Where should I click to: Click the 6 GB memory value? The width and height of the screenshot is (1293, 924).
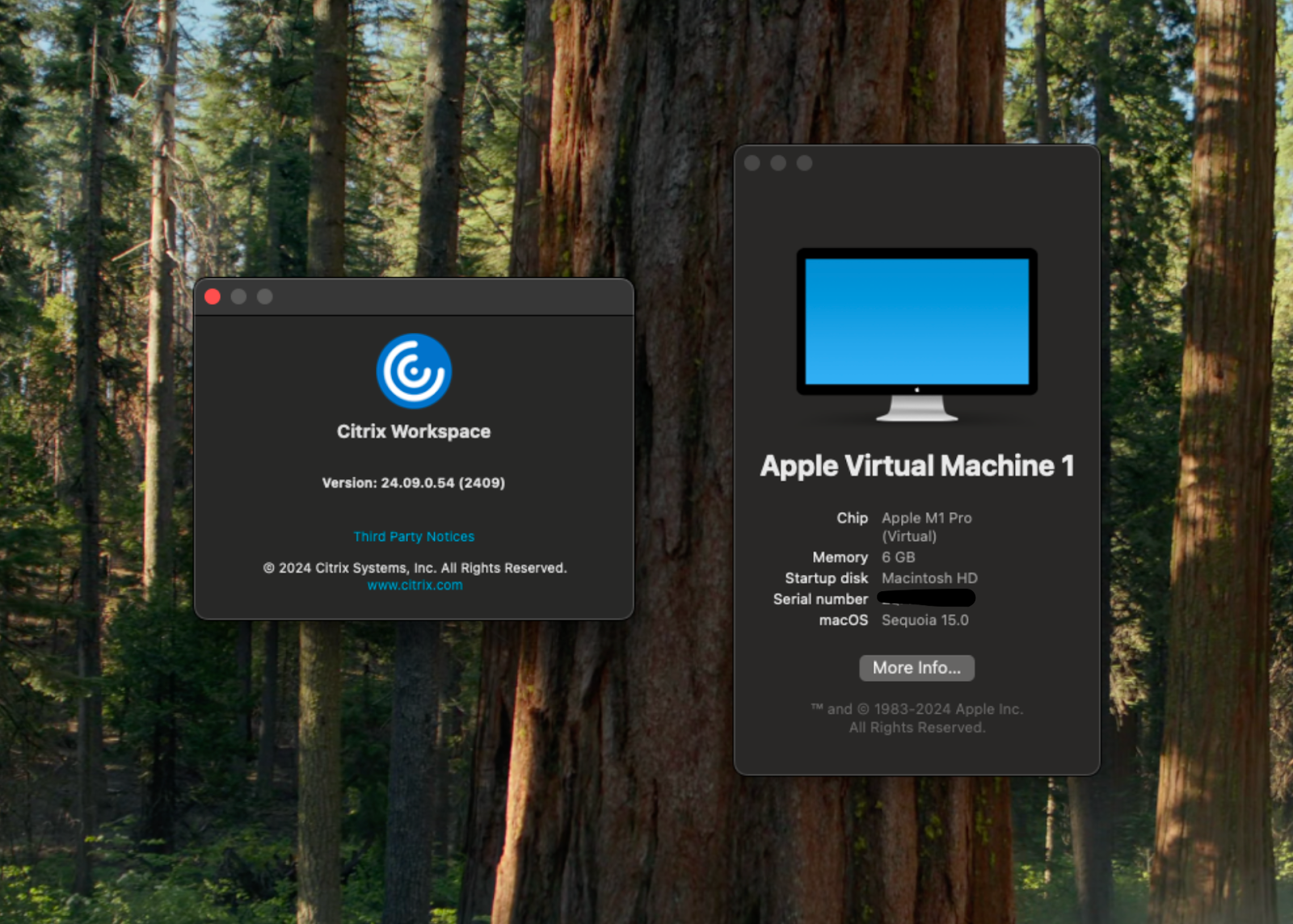898,557
